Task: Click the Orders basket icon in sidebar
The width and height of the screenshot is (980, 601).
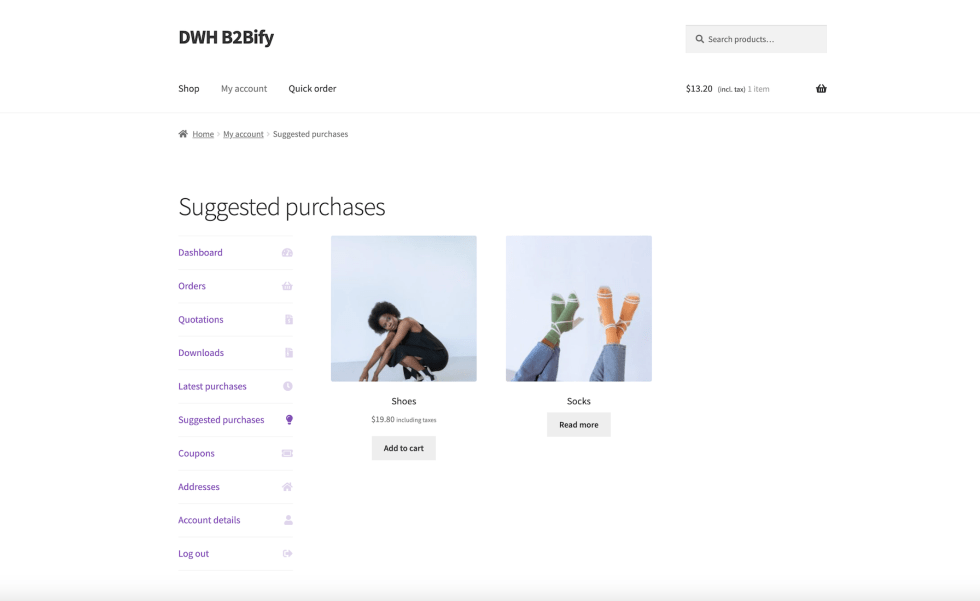Action: [287, 286]
